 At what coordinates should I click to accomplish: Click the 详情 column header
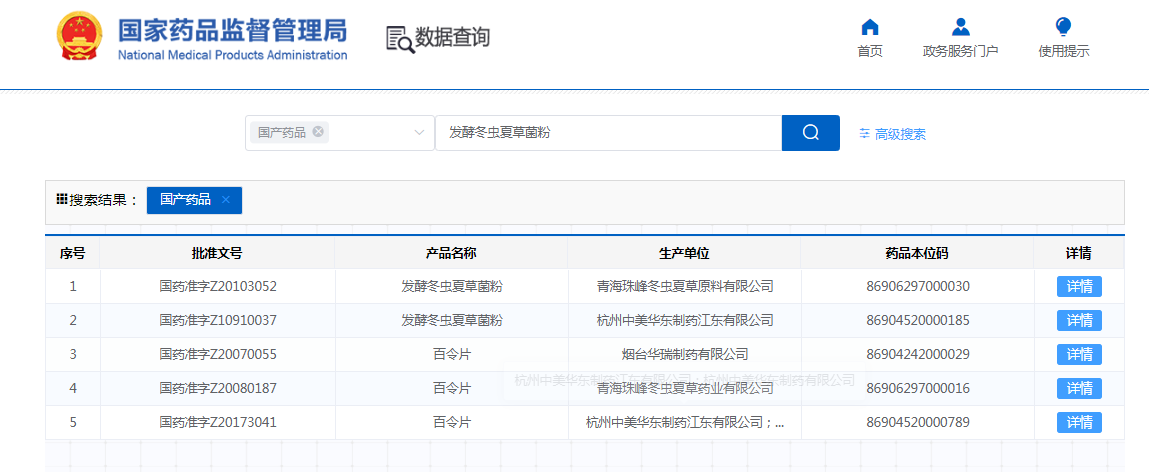pos(1078,254)
